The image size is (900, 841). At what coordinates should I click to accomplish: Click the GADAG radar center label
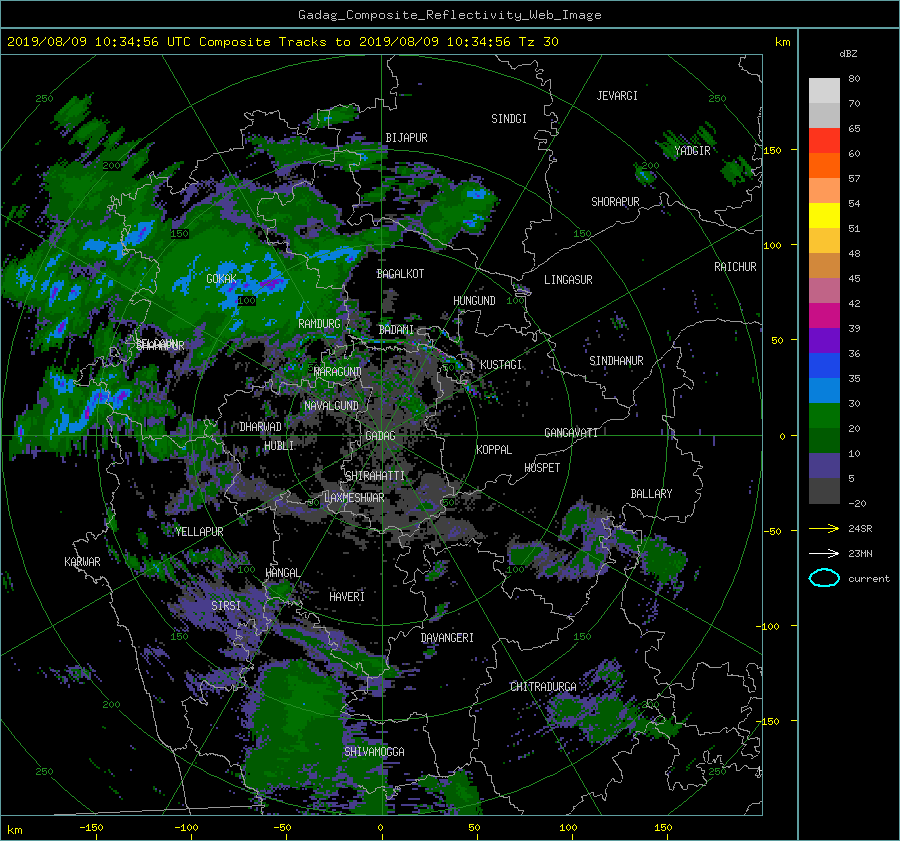coord(380,436)
